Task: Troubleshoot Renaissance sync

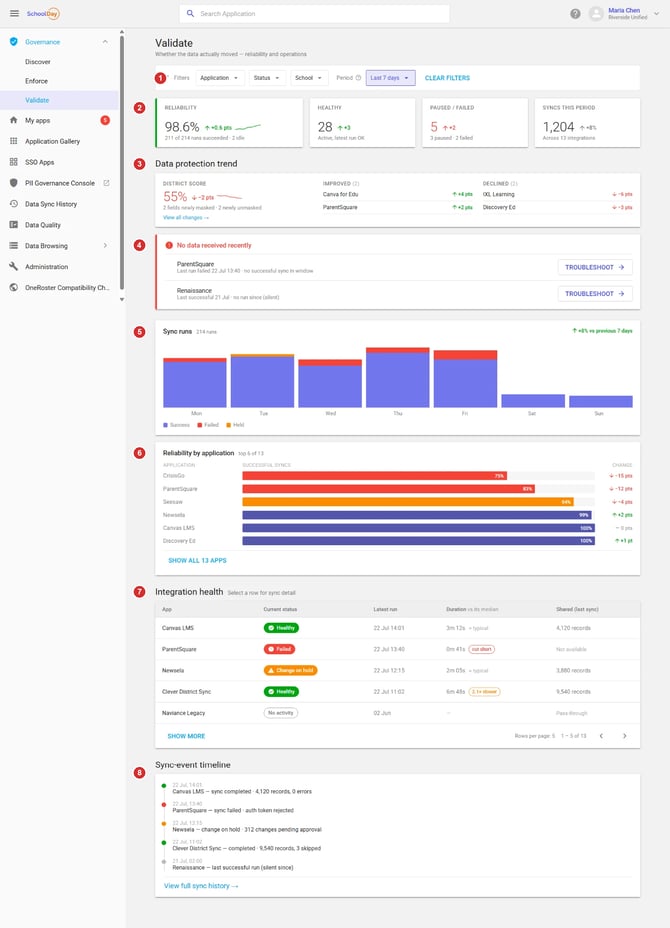Action: pos(595,294)
